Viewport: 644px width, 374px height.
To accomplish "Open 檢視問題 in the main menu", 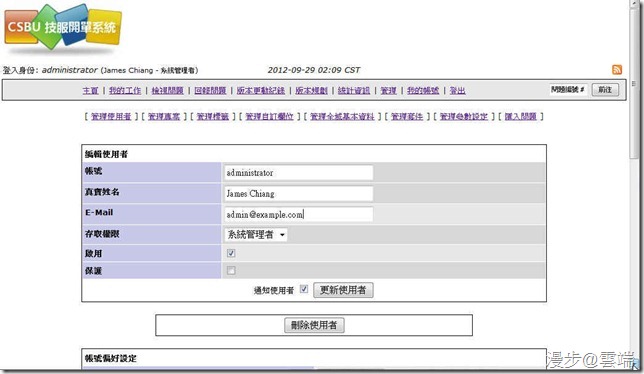I will pyautogui.click(x=168, y=90).
